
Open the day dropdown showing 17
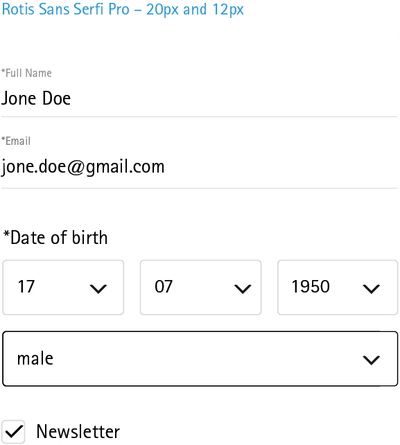coord(63,287)
